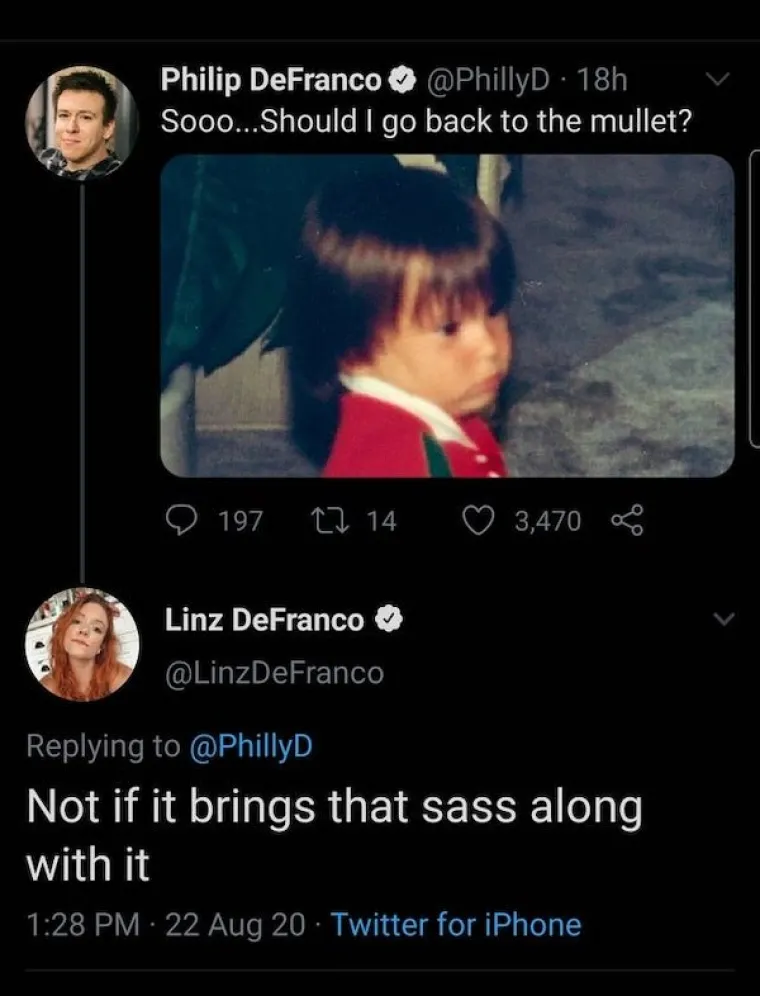Share Philip DeFranco's tweet
This screenshot has height=996, width=760.
click(625, 520)
